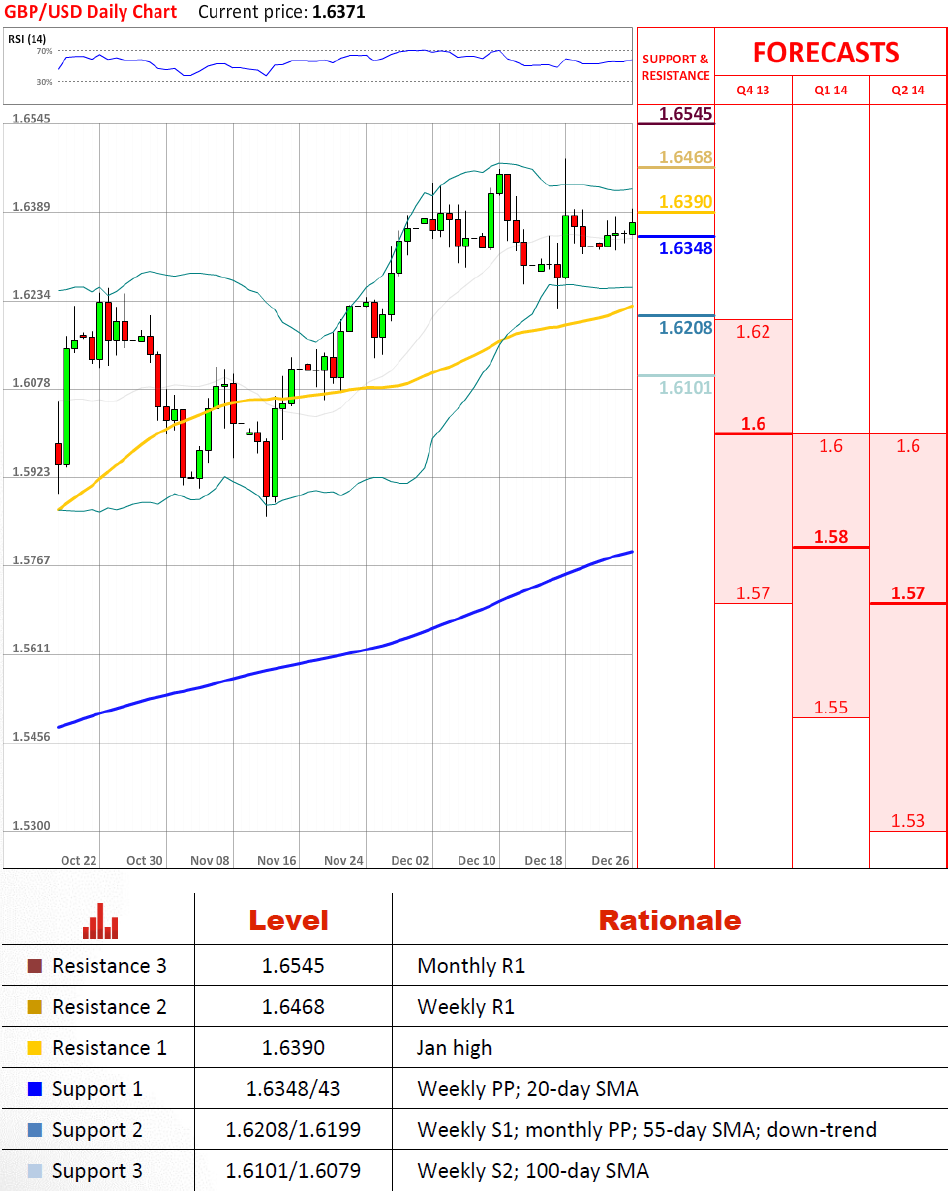
Task: Select the Support 2 steel-blue color swatch
Action: [x=34, y=1130]
